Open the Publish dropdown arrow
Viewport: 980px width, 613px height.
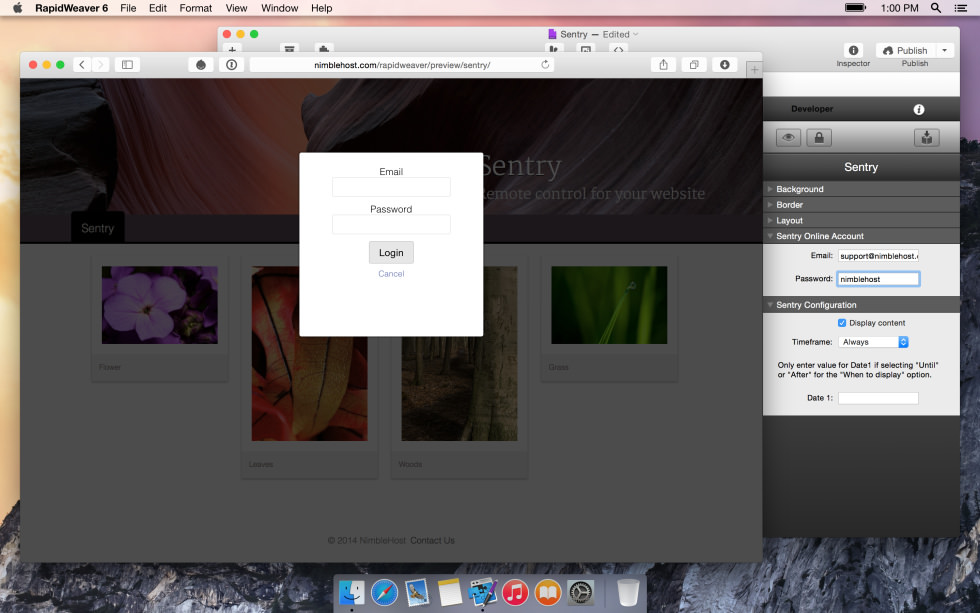(944, 51)
